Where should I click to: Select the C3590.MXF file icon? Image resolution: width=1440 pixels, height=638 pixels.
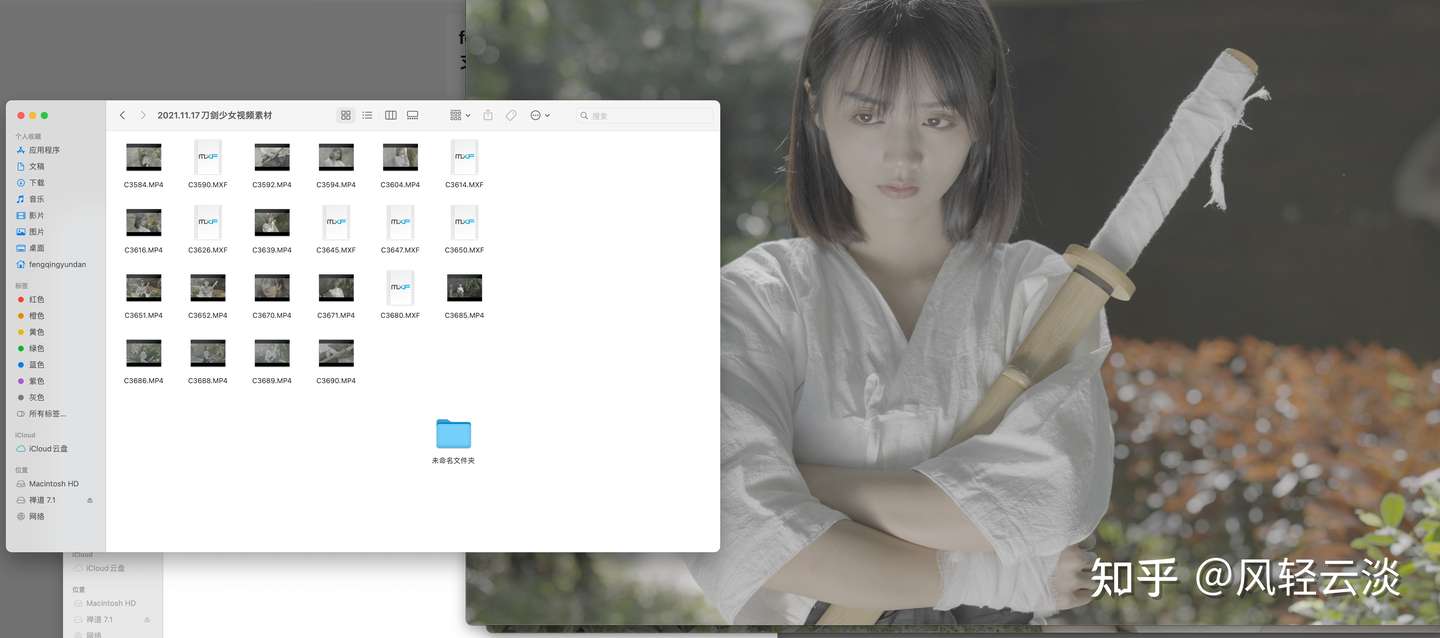pyautogui.click(x=208, y=157)
